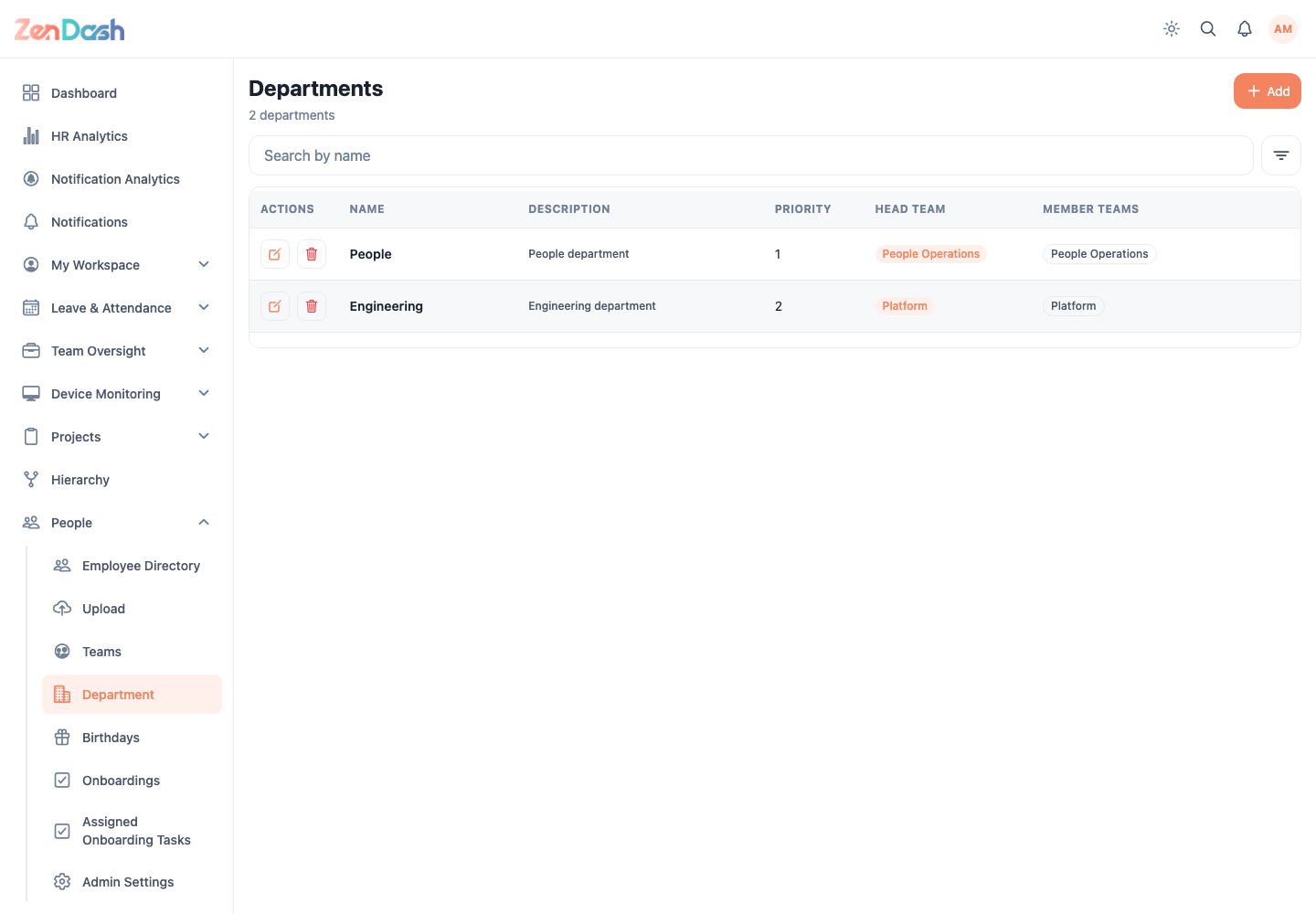Open notifications bell in top bar
Viewport: 1316px width, 914px height.
[x=1245, y=29]
